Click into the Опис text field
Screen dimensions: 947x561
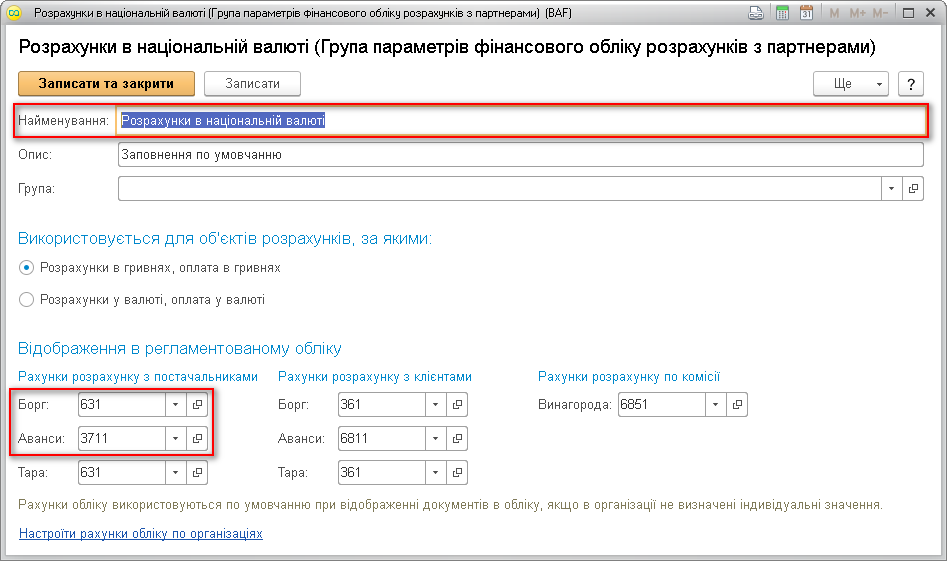pyautogui.click(x=519, y=155)
